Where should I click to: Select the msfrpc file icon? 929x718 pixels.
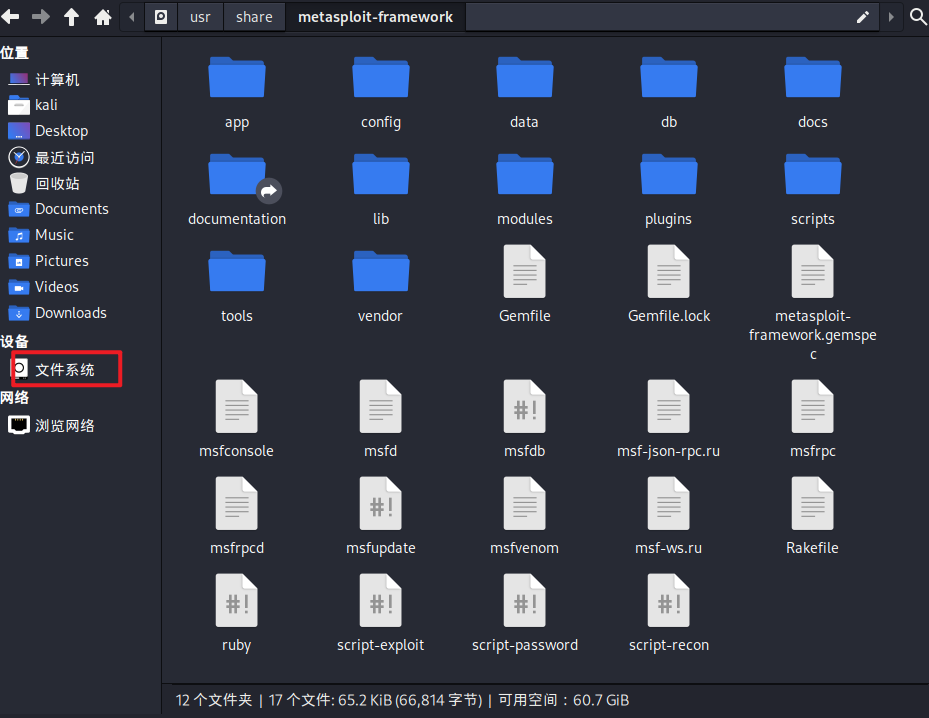pyautogui.click(x=813, y=406)
